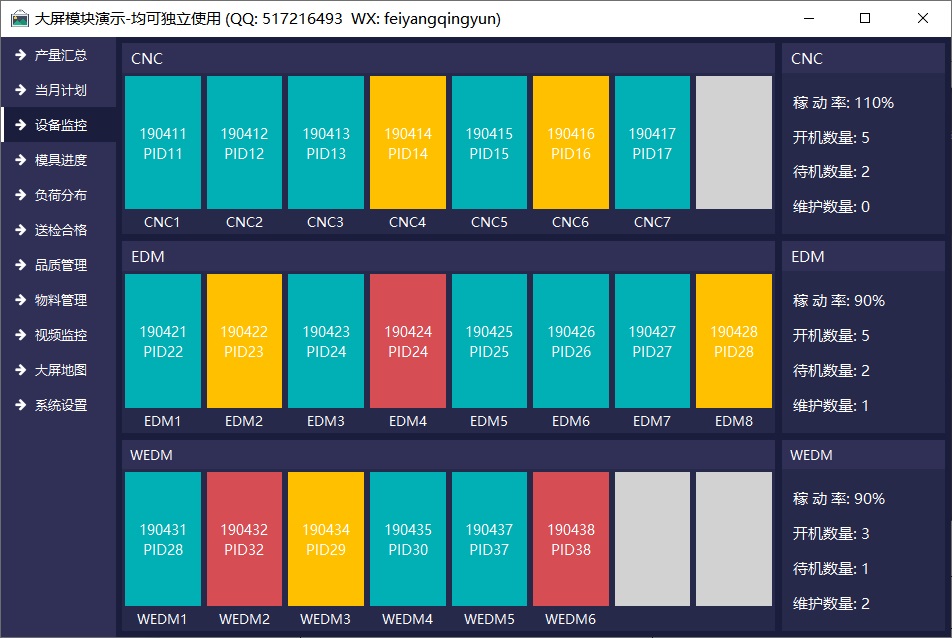Click the arrow icon beside 模具进度

19,160
